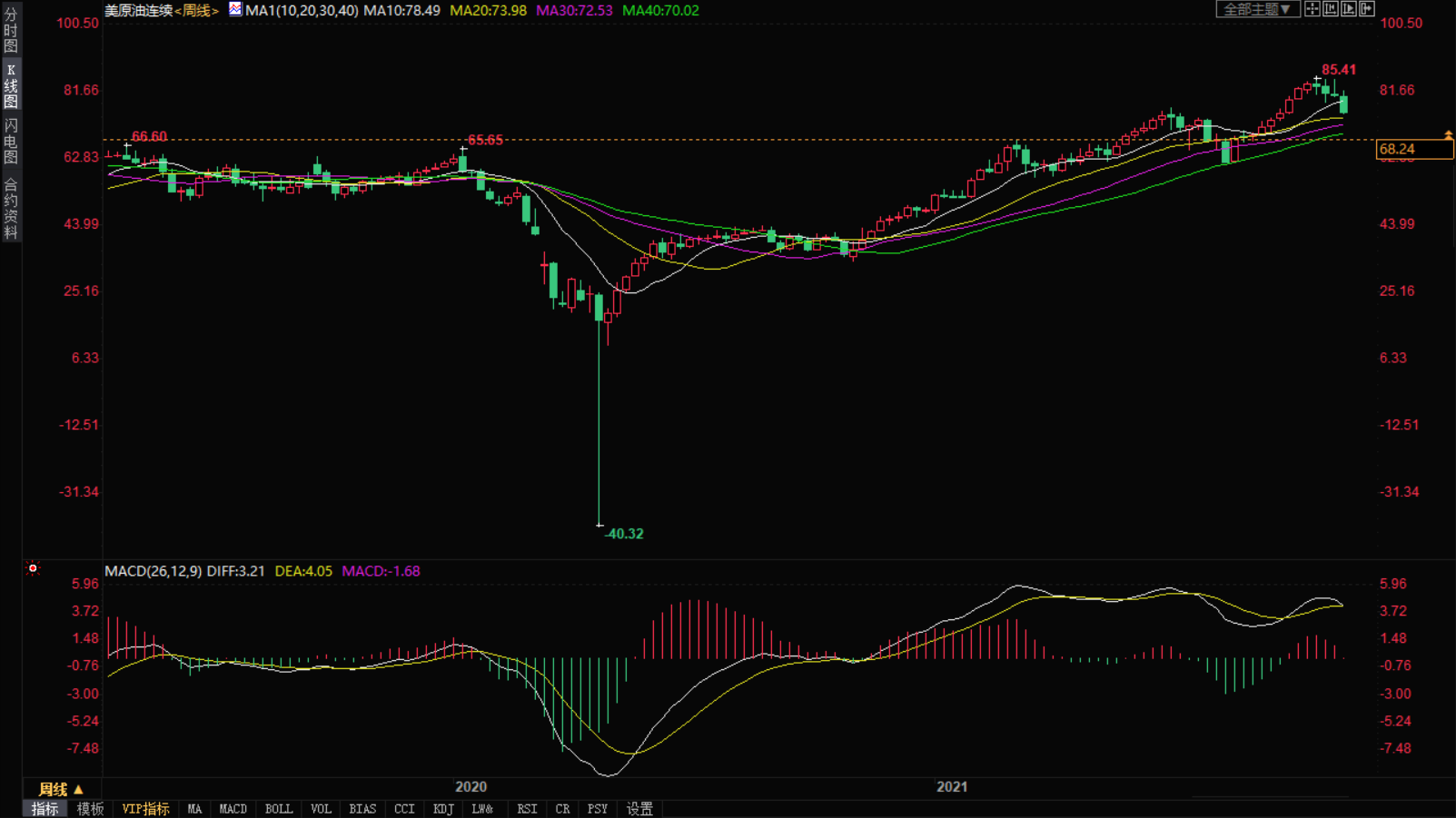This screenshot has width=1456, height=818.
Task: Expand the 周线 period selector
Action: point(61,789)
